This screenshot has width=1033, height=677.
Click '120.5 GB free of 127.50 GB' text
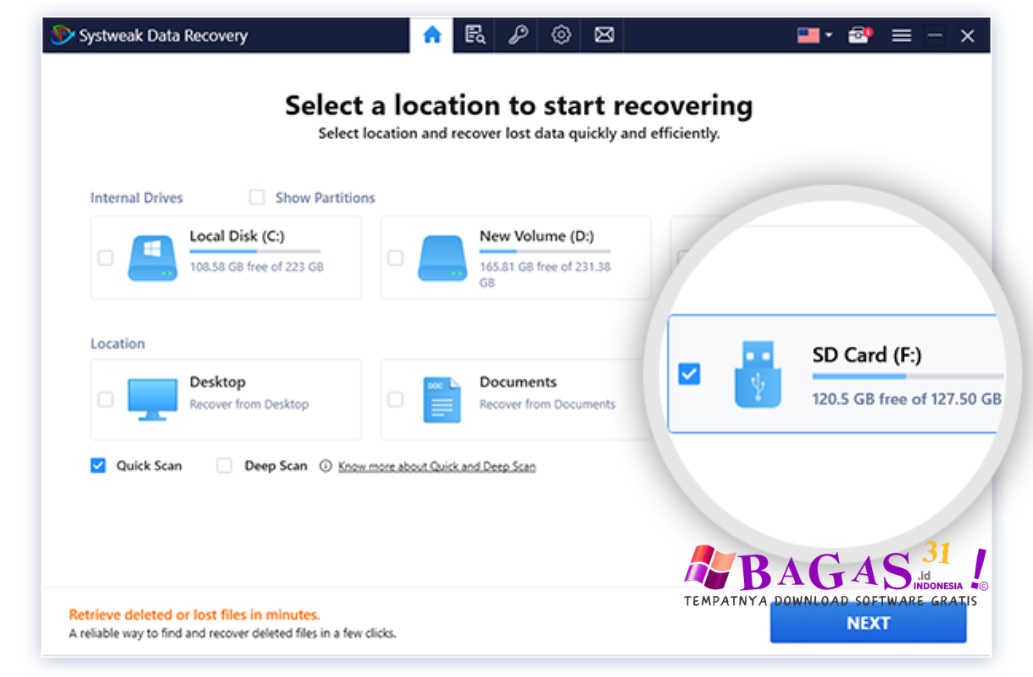[x=907, y=399]
